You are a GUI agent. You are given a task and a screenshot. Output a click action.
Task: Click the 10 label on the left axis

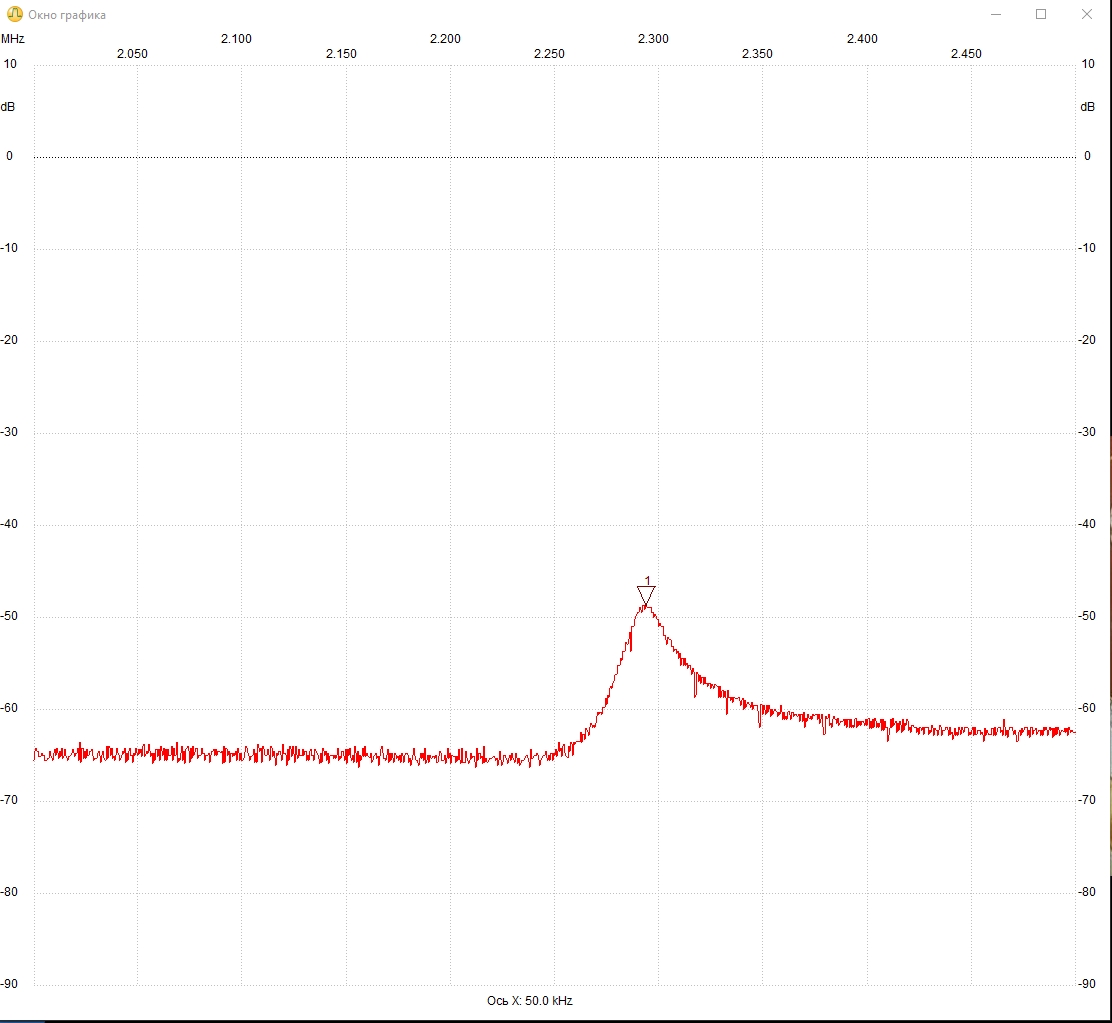tap(10, 64)
